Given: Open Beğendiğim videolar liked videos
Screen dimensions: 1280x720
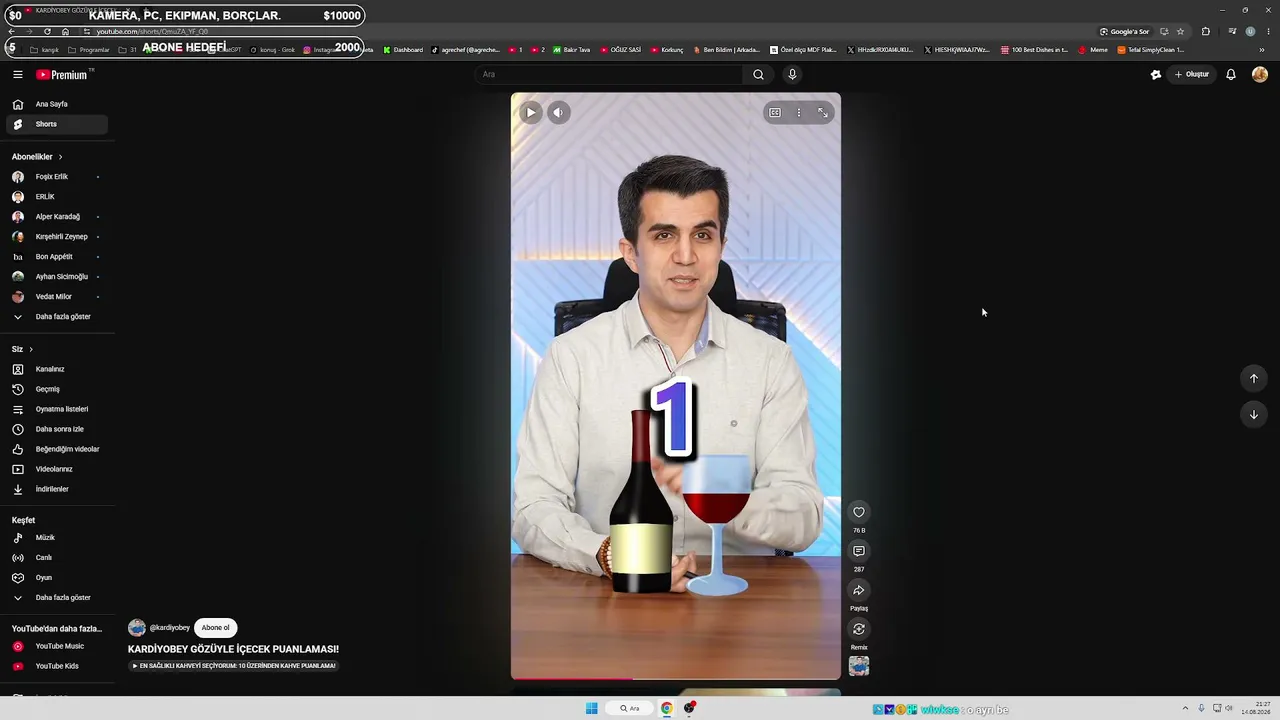Looking at the screenshot, I should [x=56, y=449].
